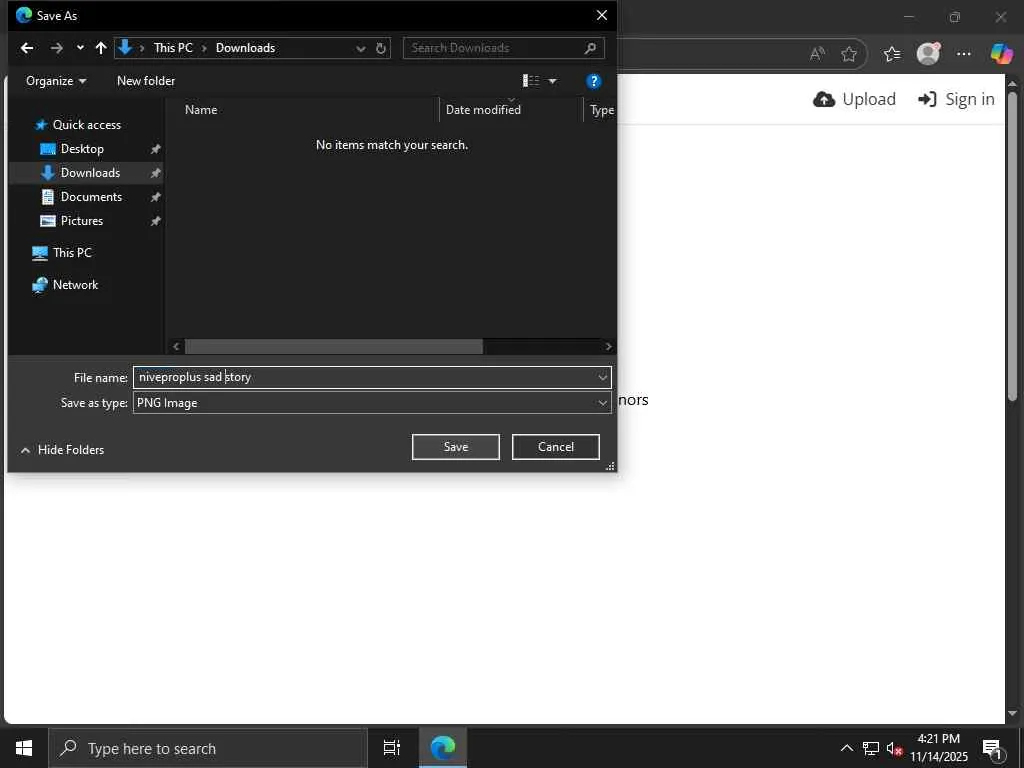1024x768 pixels.
Task: Toggle Edge Read aloud icon
Action: pos(817,54)
